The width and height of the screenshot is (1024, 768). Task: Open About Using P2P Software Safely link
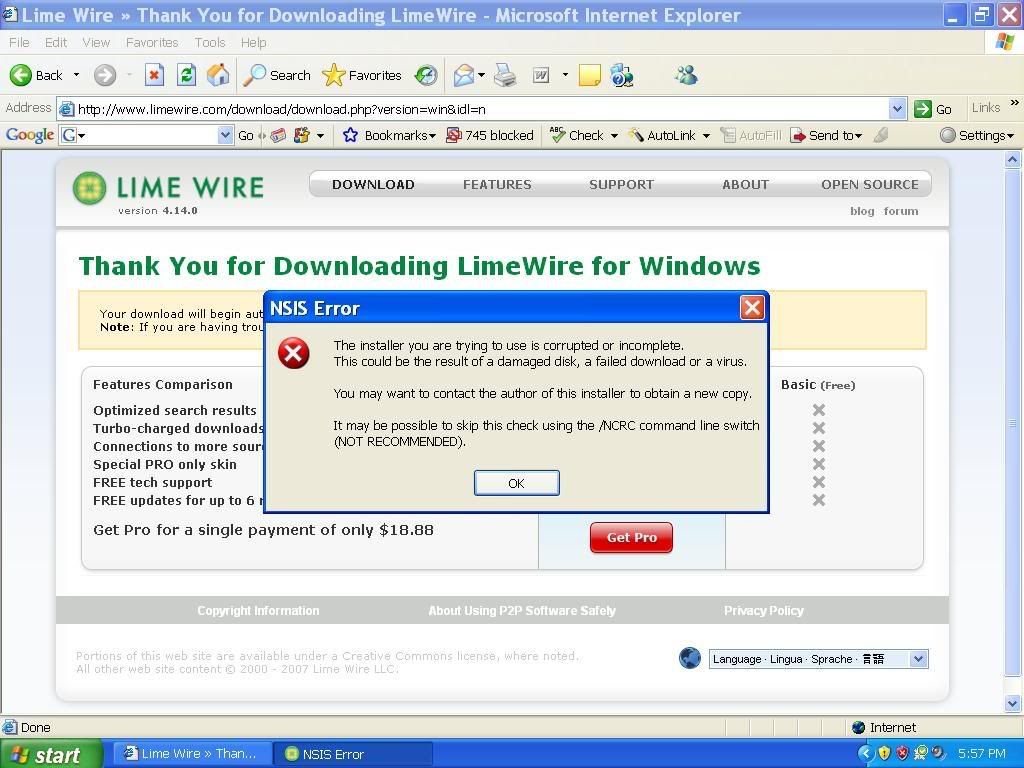pos(522,611)
